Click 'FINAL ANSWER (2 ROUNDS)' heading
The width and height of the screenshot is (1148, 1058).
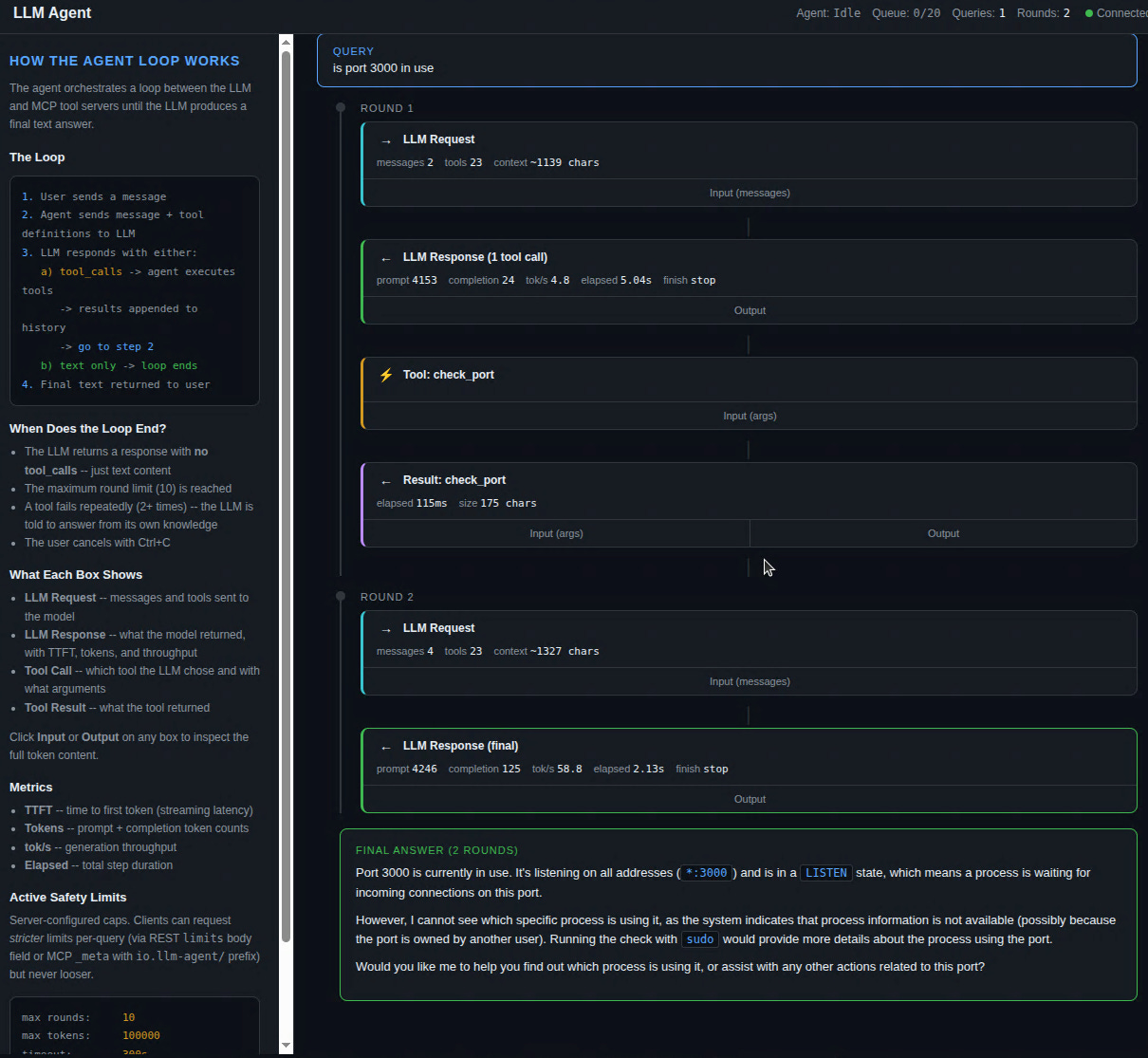pos(436,850)
